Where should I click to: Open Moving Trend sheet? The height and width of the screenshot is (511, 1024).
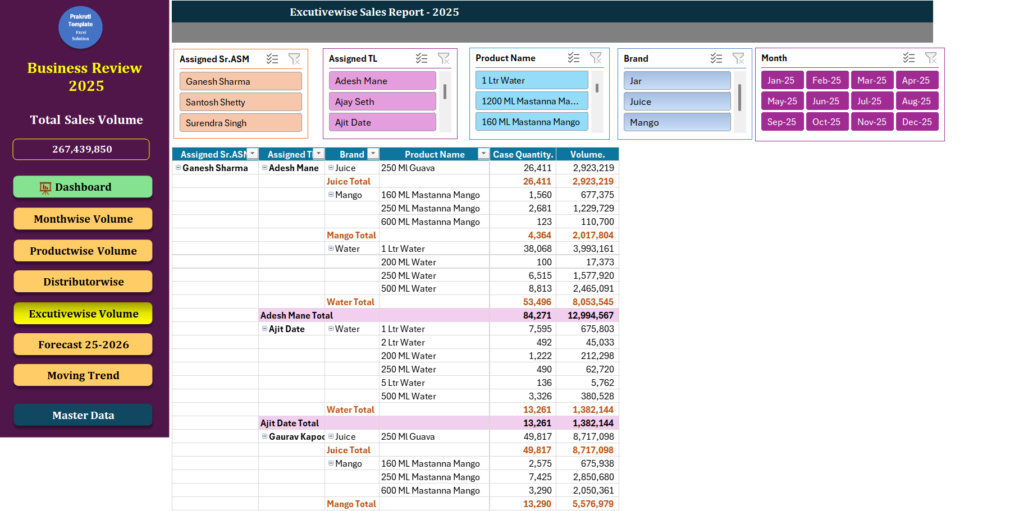pos(83,376)
